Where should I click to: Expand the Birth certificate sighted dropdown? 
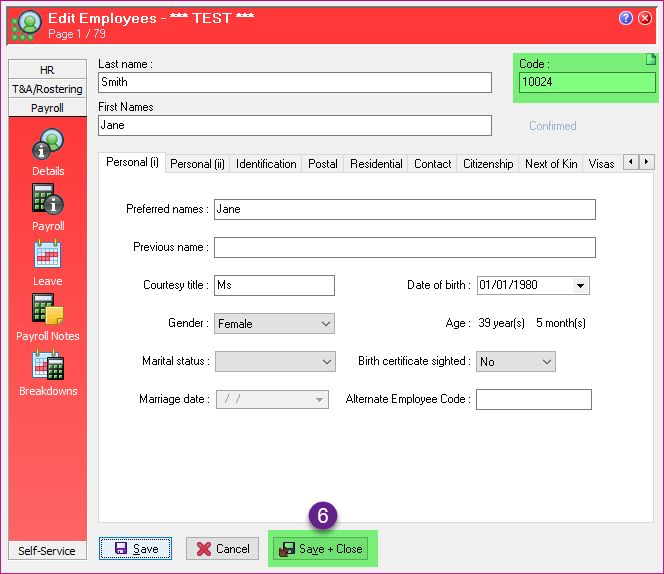pos(546,361)
